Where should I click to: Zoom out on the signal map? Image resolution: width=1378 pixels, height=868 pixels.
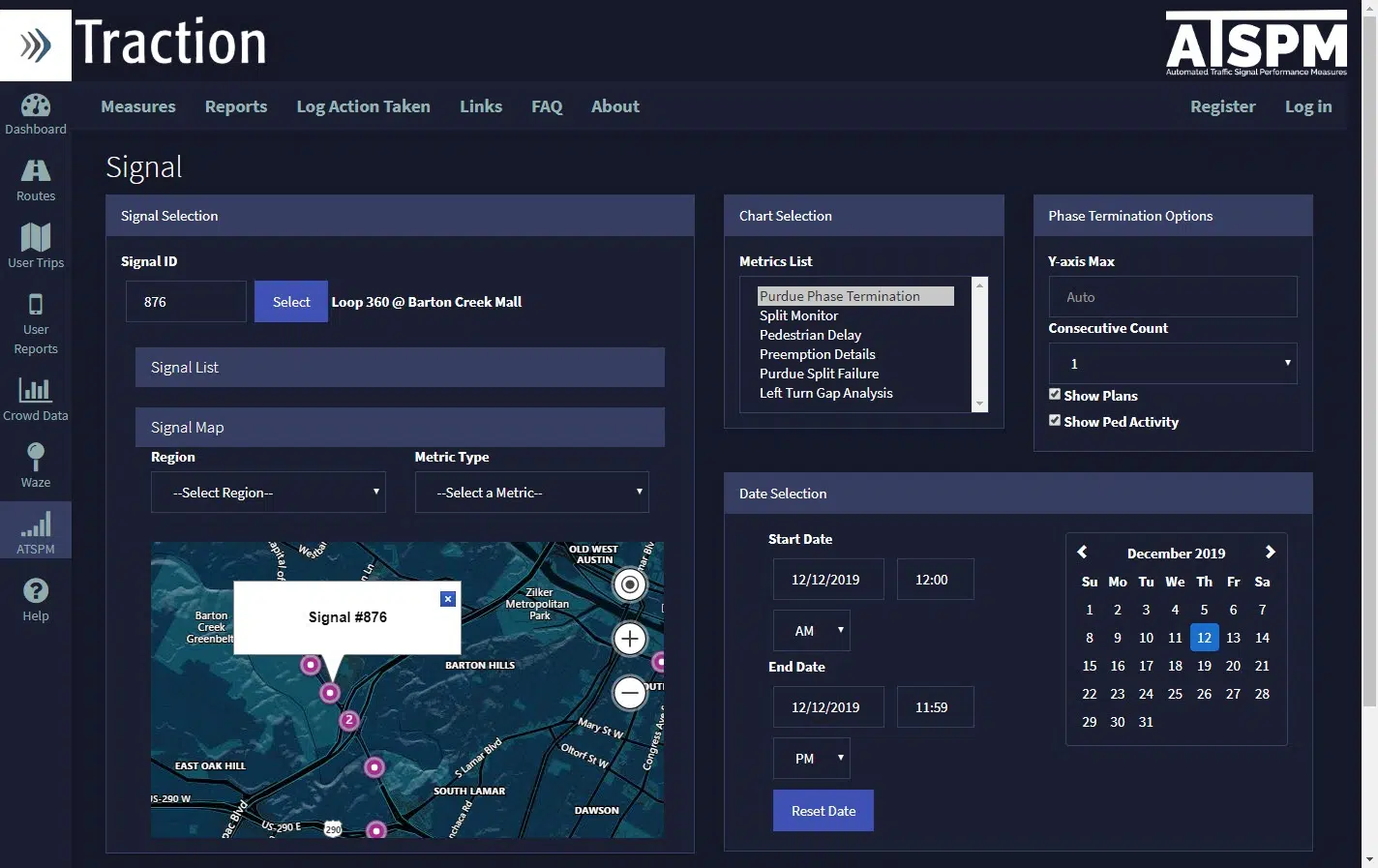point(630,693)
